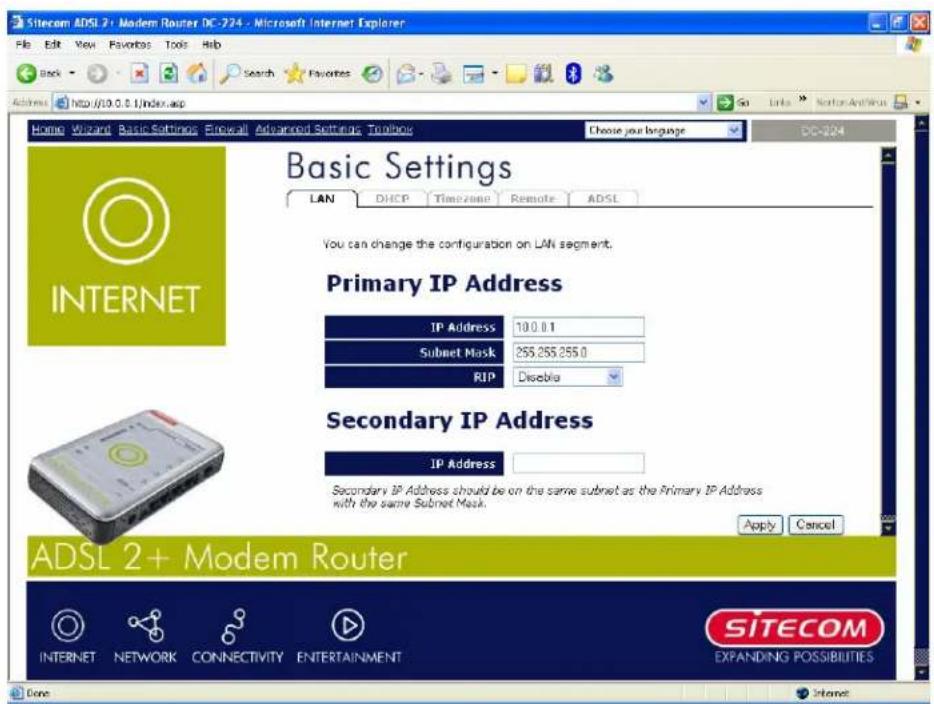Click the Norton AntiVirus toolbar icon
The width and height of the screenshot is (934, 704).
901,102
